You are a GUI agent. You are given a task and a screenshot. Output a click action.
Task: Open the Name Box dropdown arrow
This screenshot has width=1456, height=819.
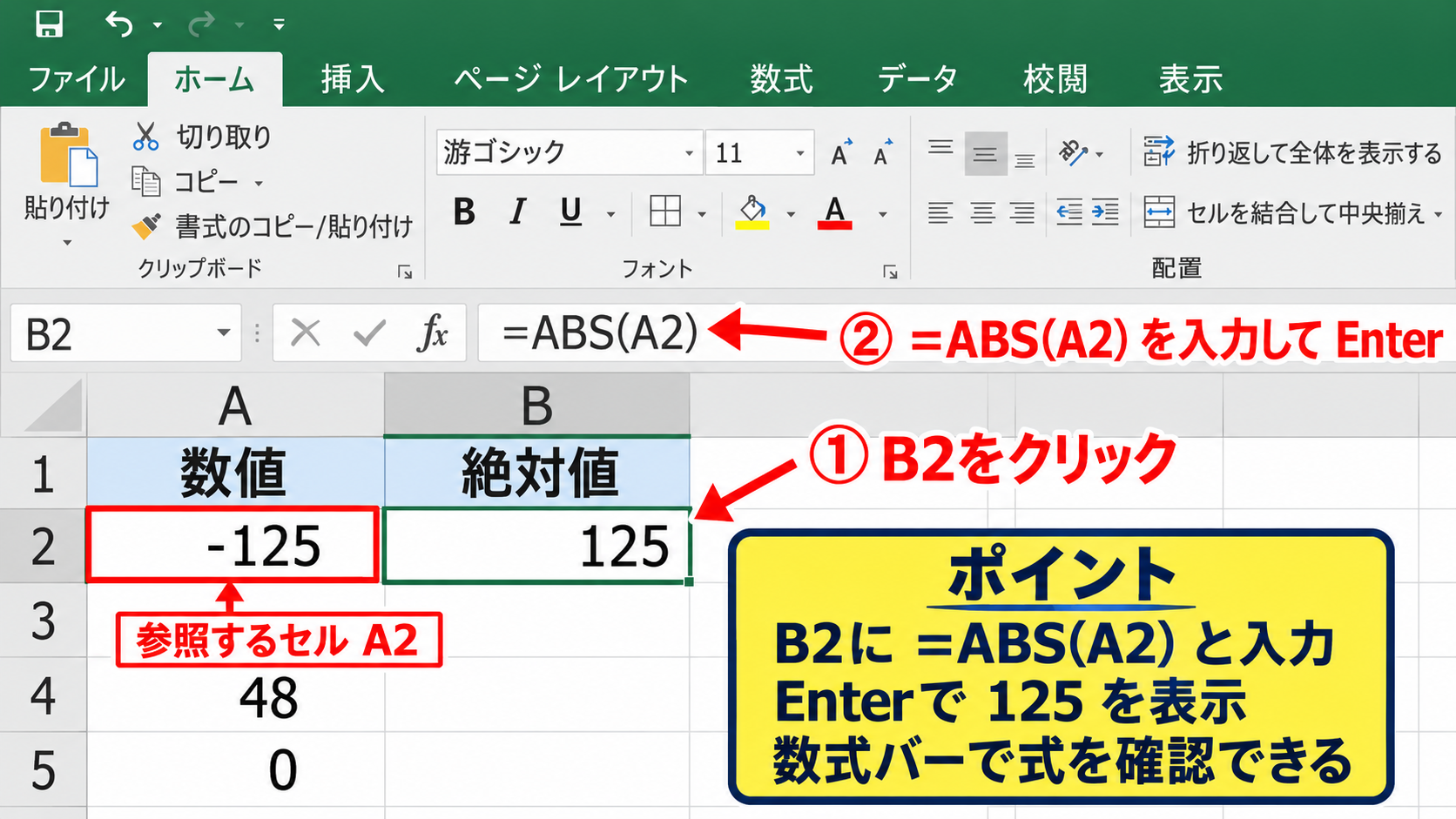tap(224, 333)
